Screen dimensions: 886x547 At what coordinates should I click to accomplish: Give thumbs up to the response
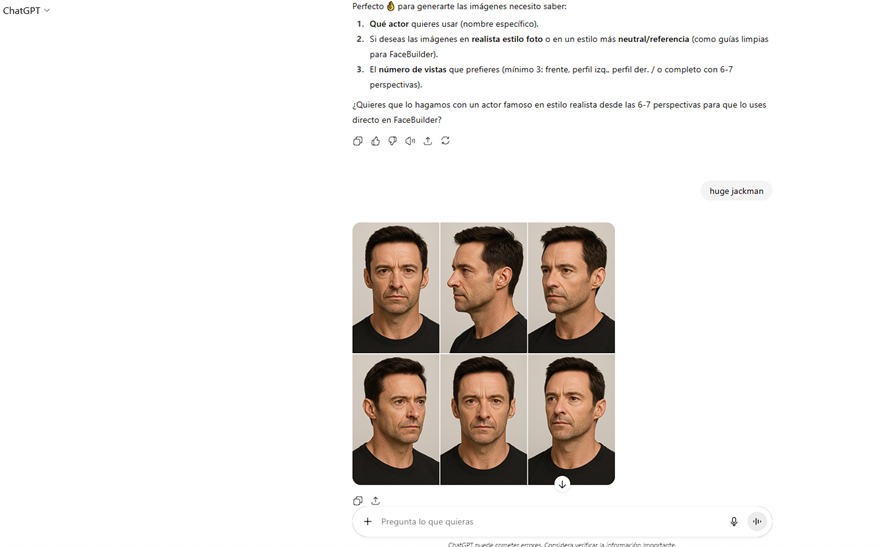pos(375,141)
